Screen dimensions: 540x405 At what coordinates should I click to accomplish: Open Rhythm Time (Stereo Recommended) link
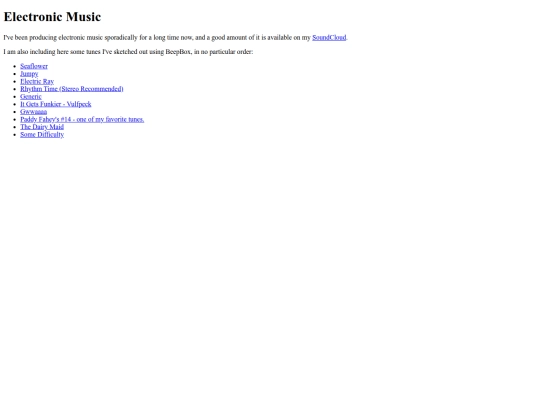tap(72, 89)
